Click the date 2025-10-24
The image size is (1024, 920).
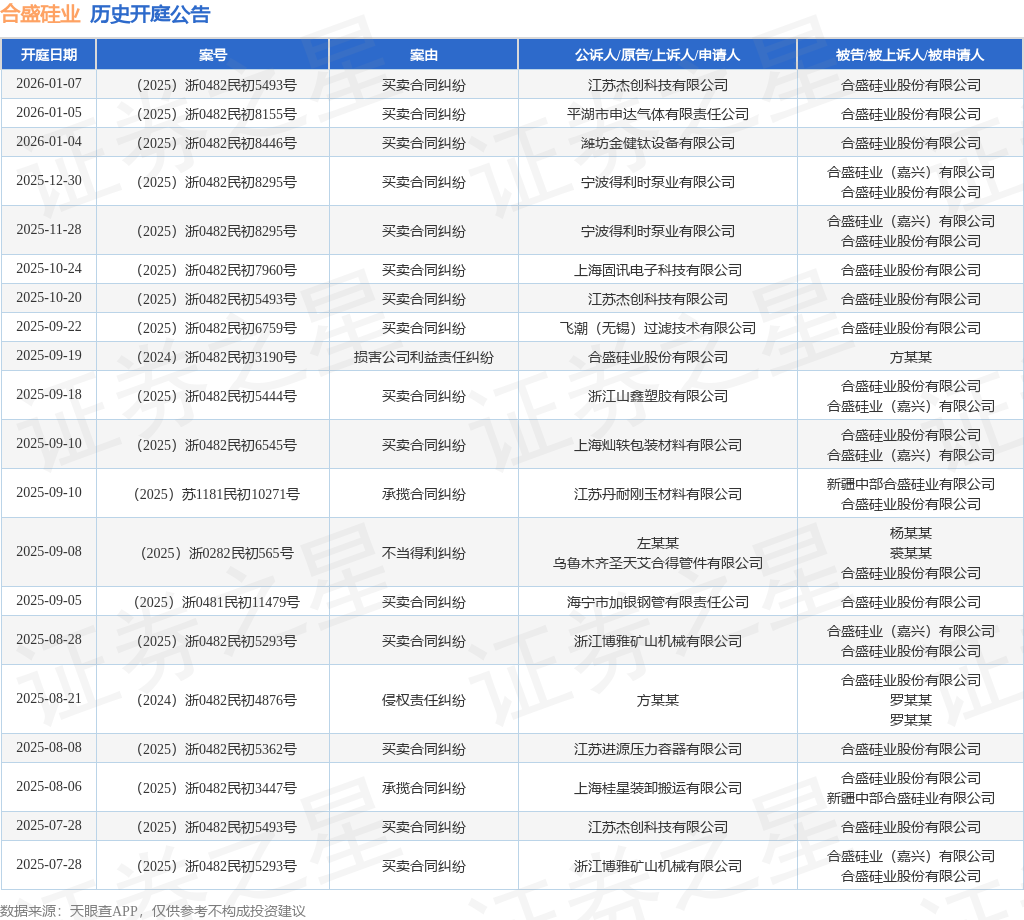(x=49, y=268)
